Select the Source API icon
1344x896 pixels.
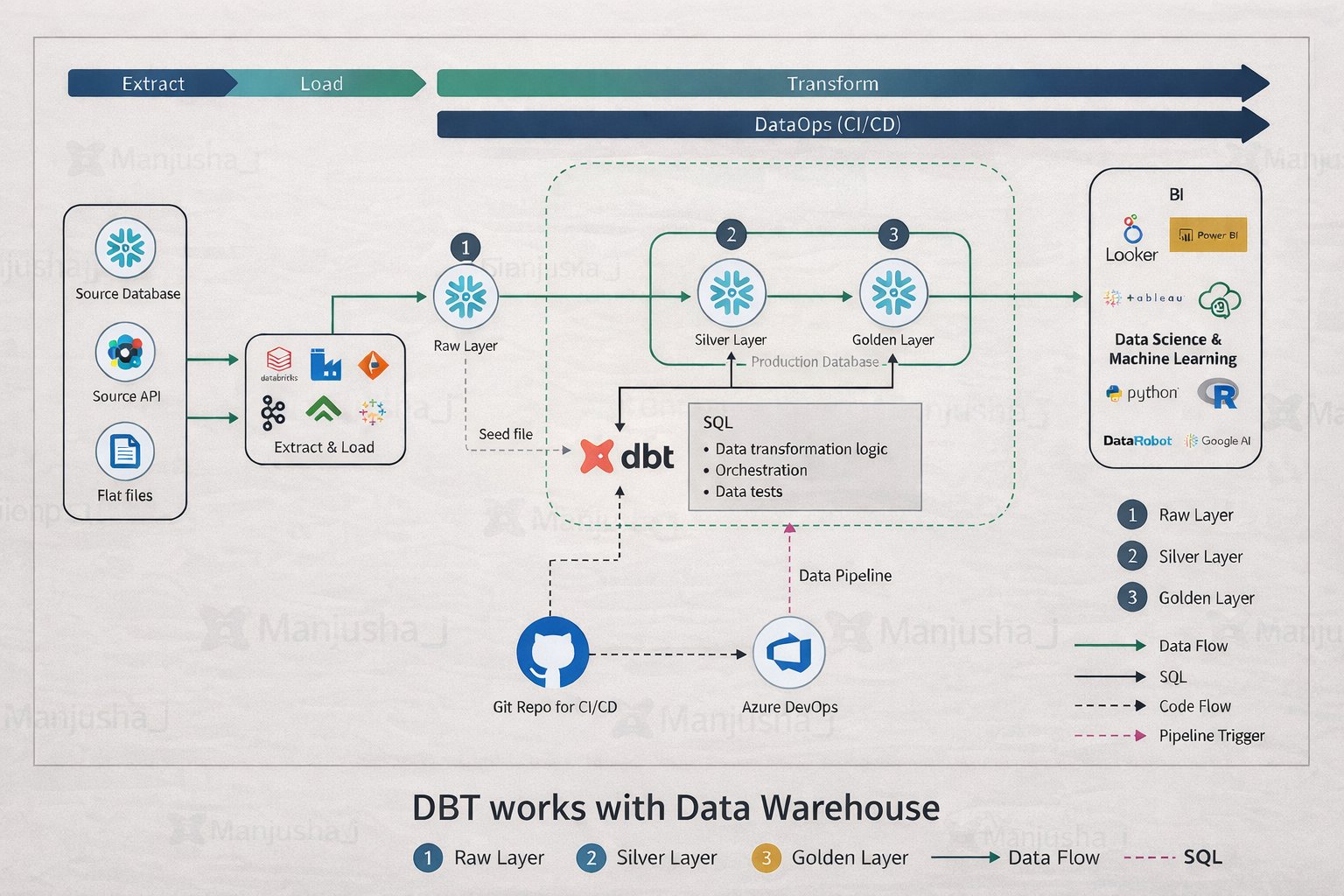coord(125,353)
